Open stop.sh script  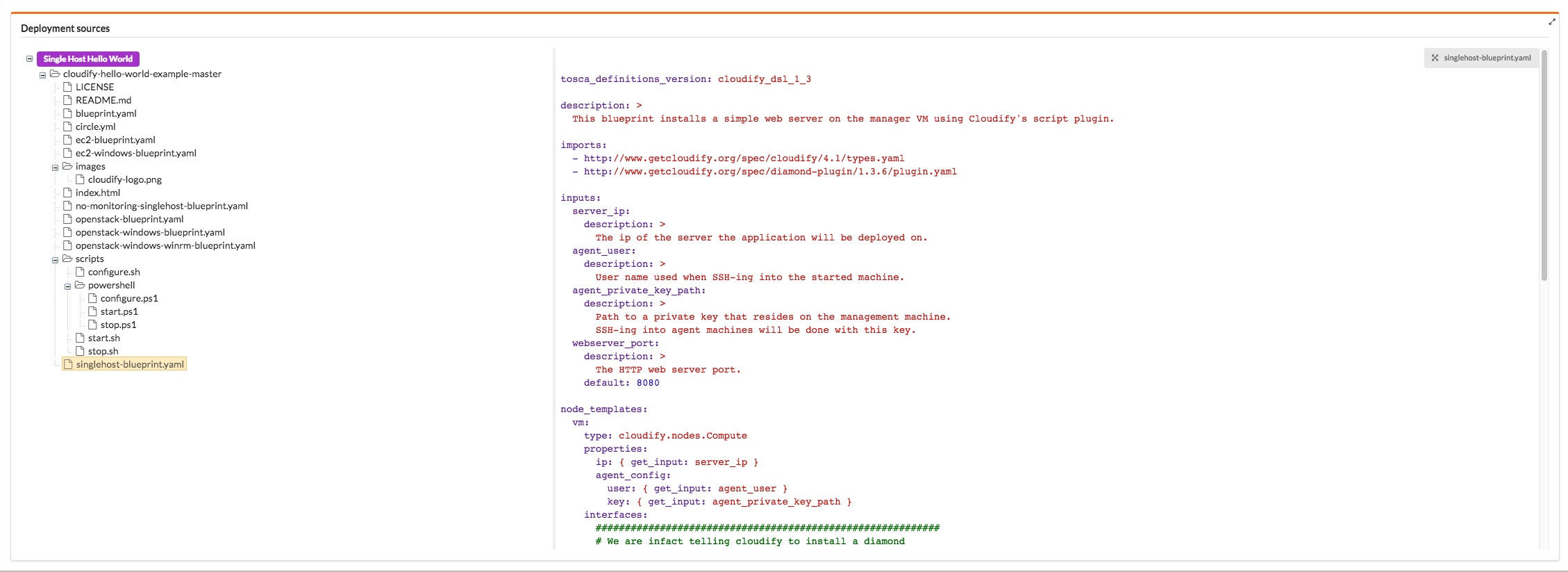tap(103, 351)
